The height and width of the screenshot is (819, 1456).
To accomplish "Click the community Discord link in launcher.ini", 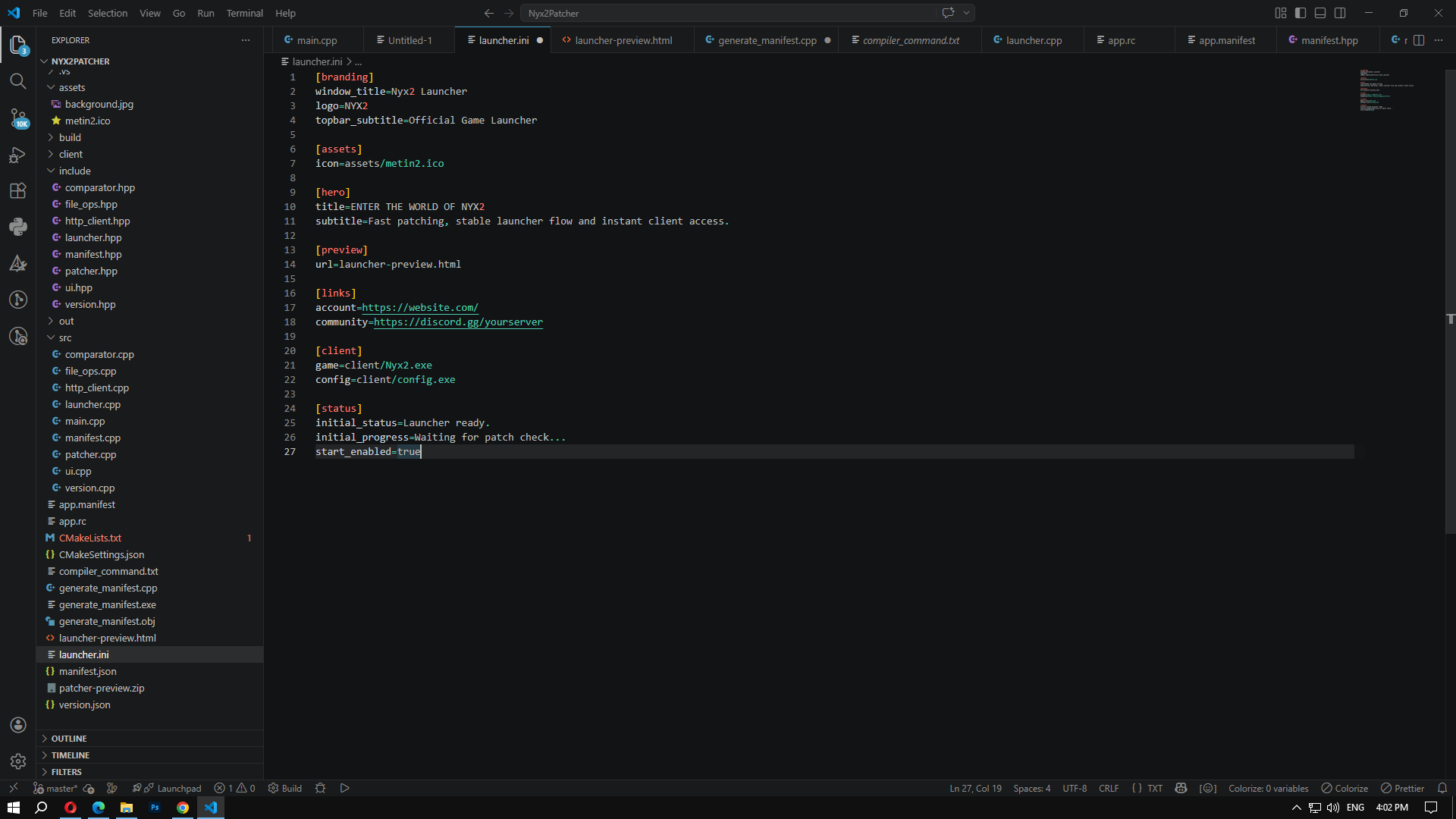I will 458,322.
